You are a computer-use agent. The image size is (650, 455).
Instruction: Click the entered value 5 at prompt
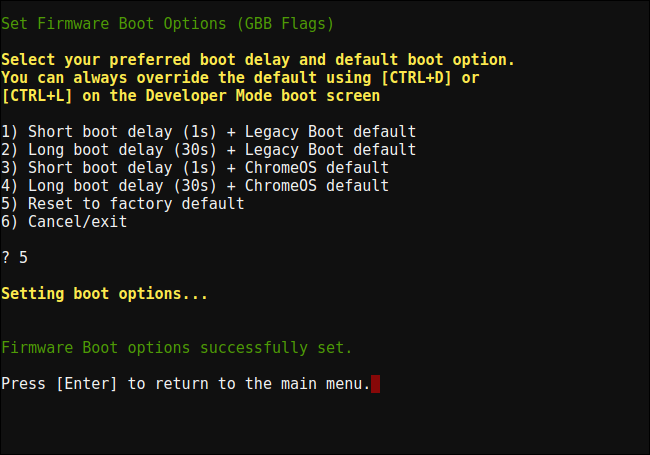pyautogui.click(x=23, y=258)
